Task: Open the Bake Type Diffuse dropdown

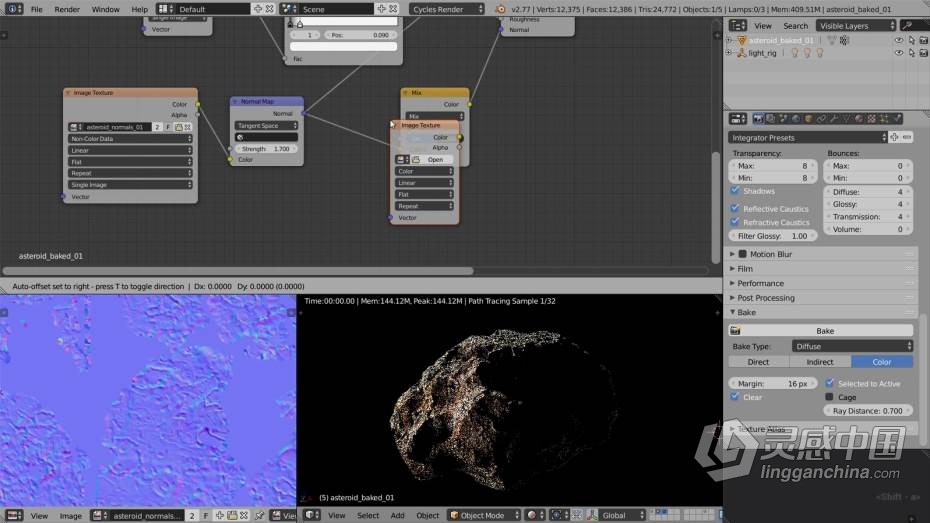Action: point(852,346)
